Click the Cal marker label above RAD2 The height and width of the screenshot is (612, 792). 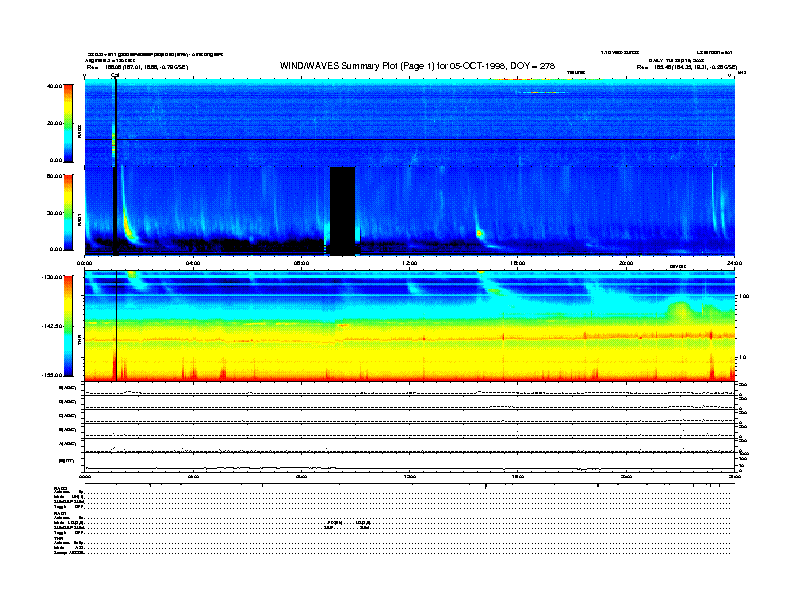(x=115, y=75)
